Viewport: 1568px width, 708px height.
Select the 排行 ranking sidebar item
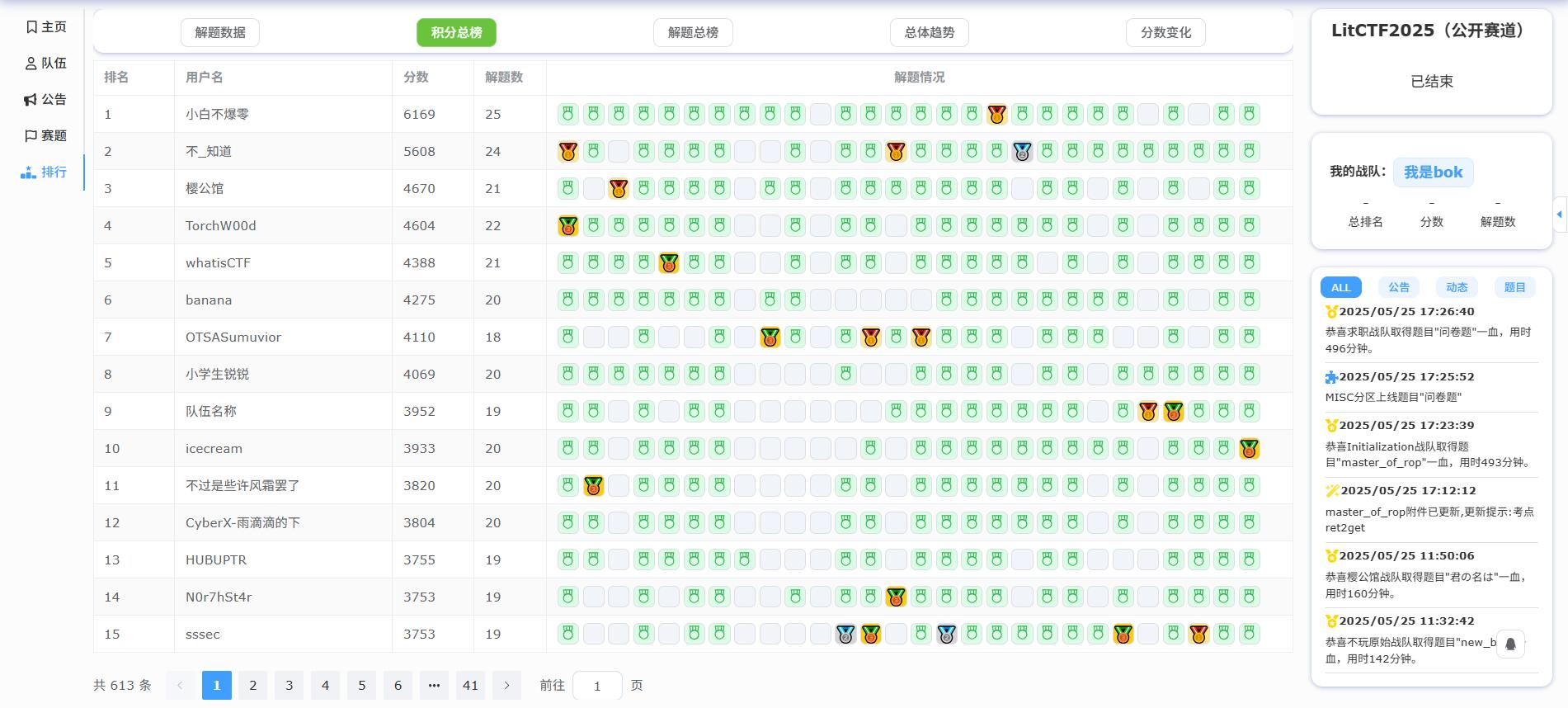[x=46, y=172]
